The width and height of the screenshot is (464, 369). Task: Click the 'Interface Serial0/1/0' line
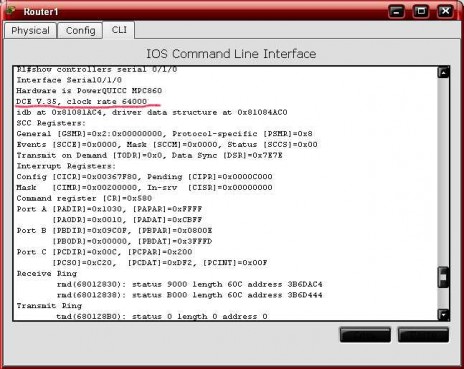[69, 80]
